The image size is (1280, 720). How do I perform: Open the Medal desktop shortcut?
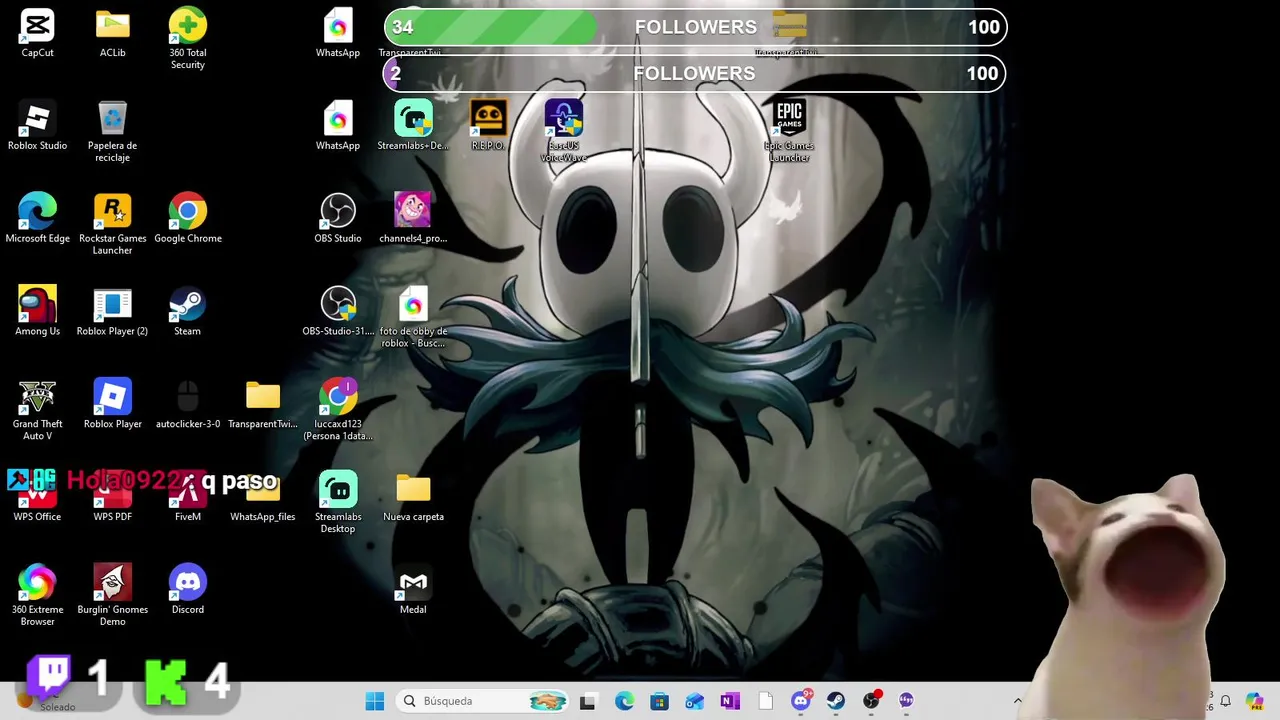point(413,591)
